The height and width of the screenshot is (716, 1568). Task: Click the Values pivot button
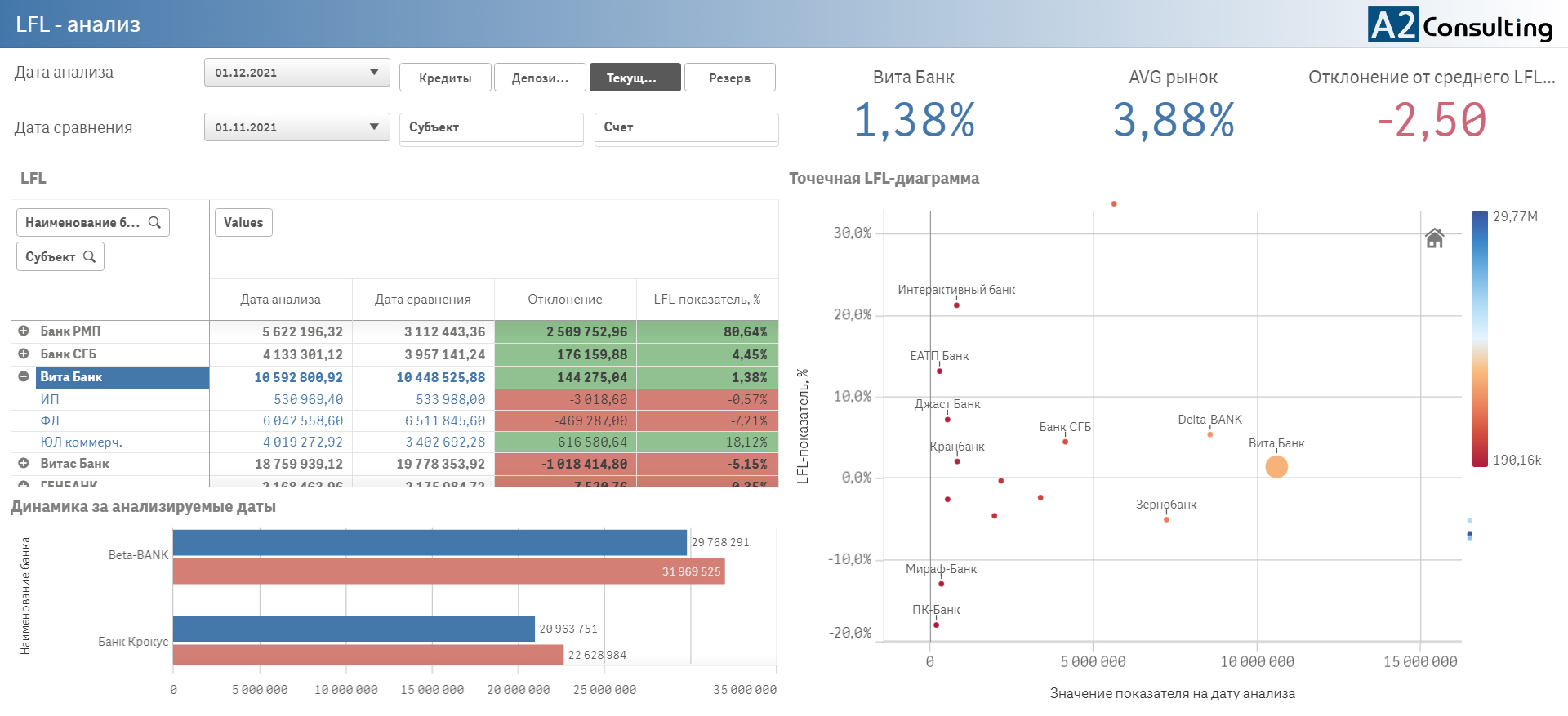[243, 222]
